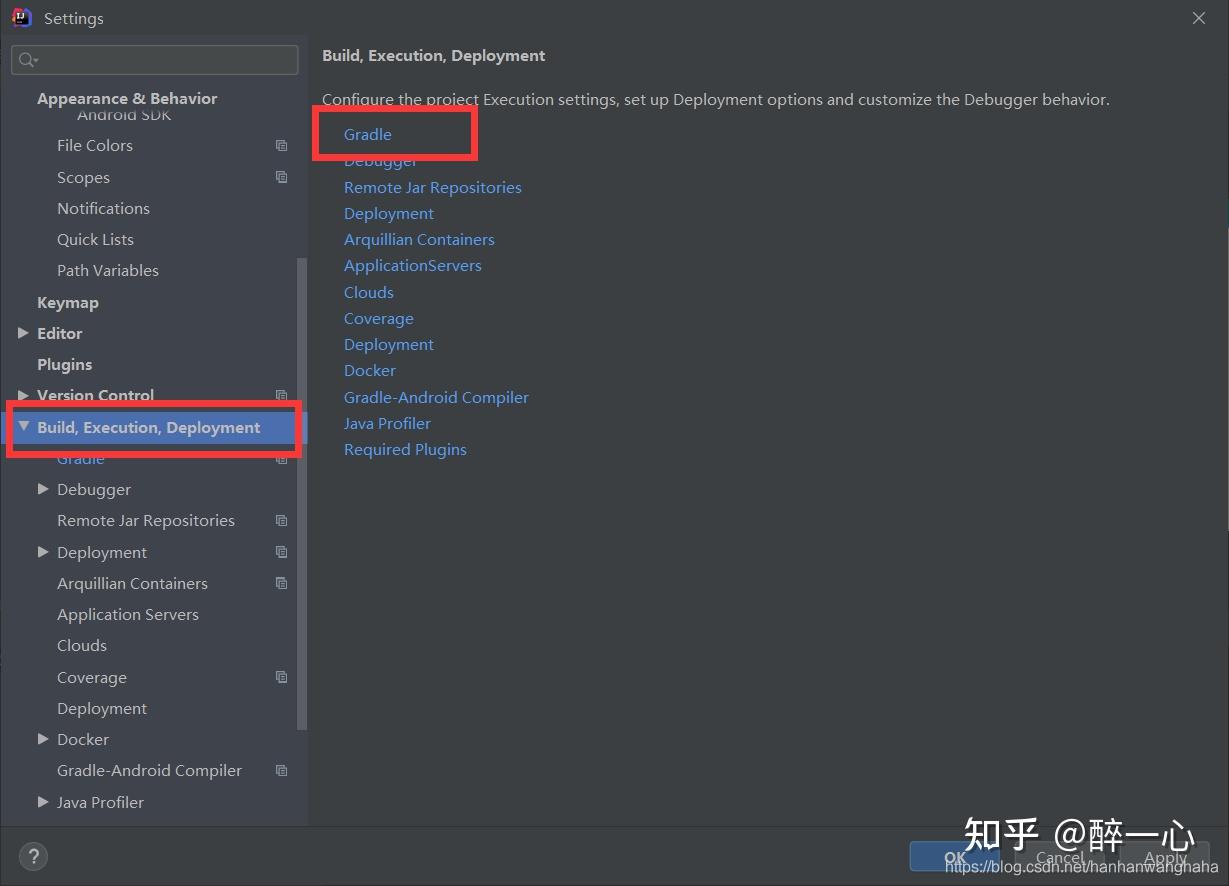Click the icon beside Coverage in sidebar
Viewport: 1229px width, 886px height.
click(x=281, y=677)
